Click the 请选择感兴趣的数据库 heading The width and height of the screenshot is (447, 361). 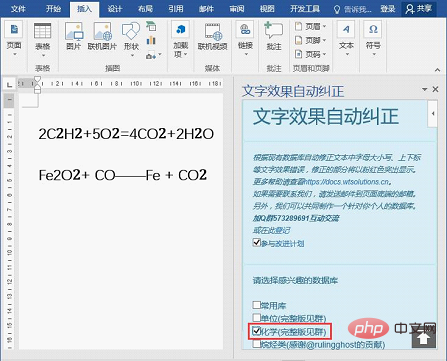(x=295, y=280)
